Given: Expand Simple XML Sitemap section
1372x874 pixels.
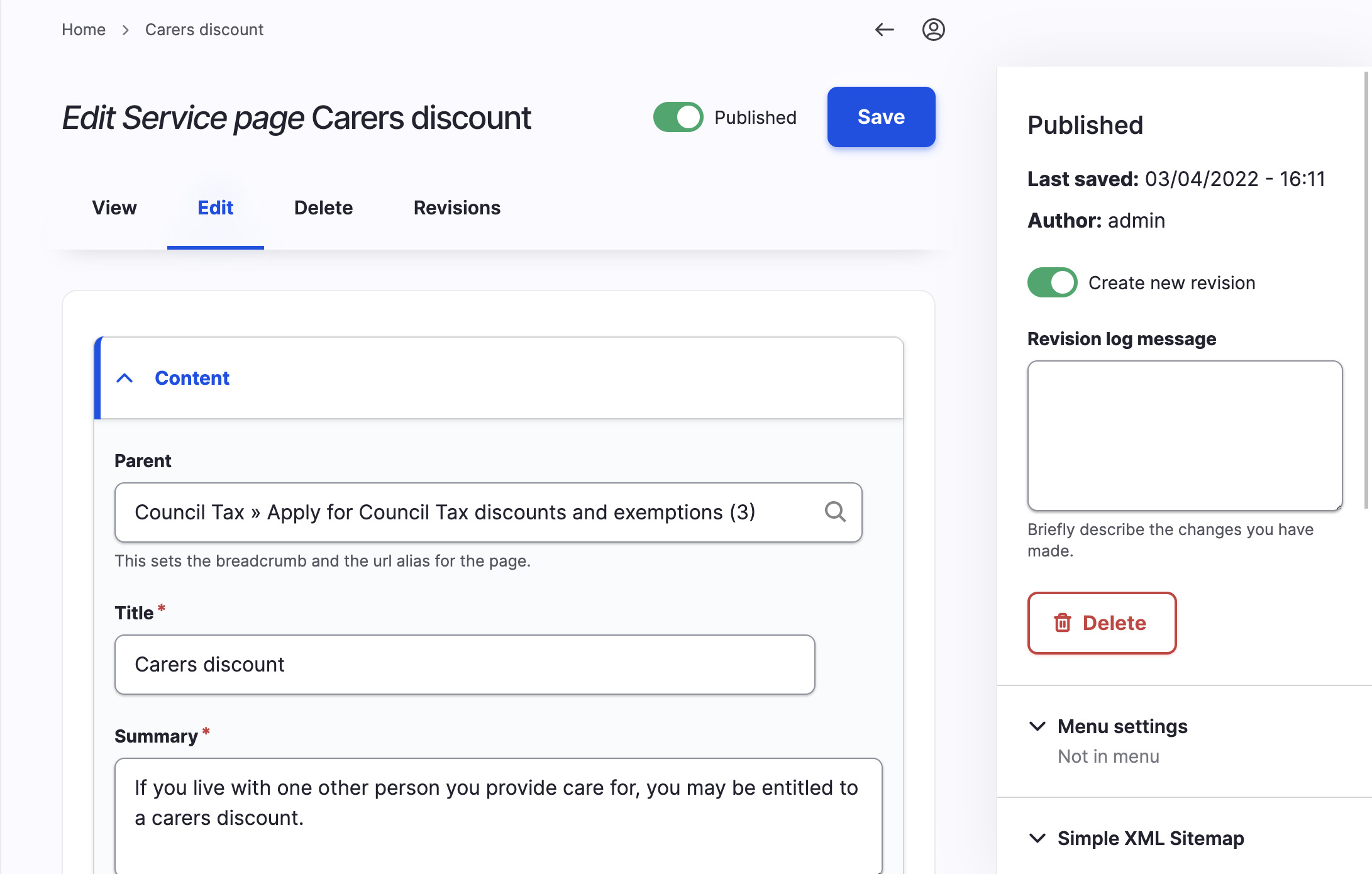Looking at the screenshot, I should pyautogui.click(x=1150, y=838).
